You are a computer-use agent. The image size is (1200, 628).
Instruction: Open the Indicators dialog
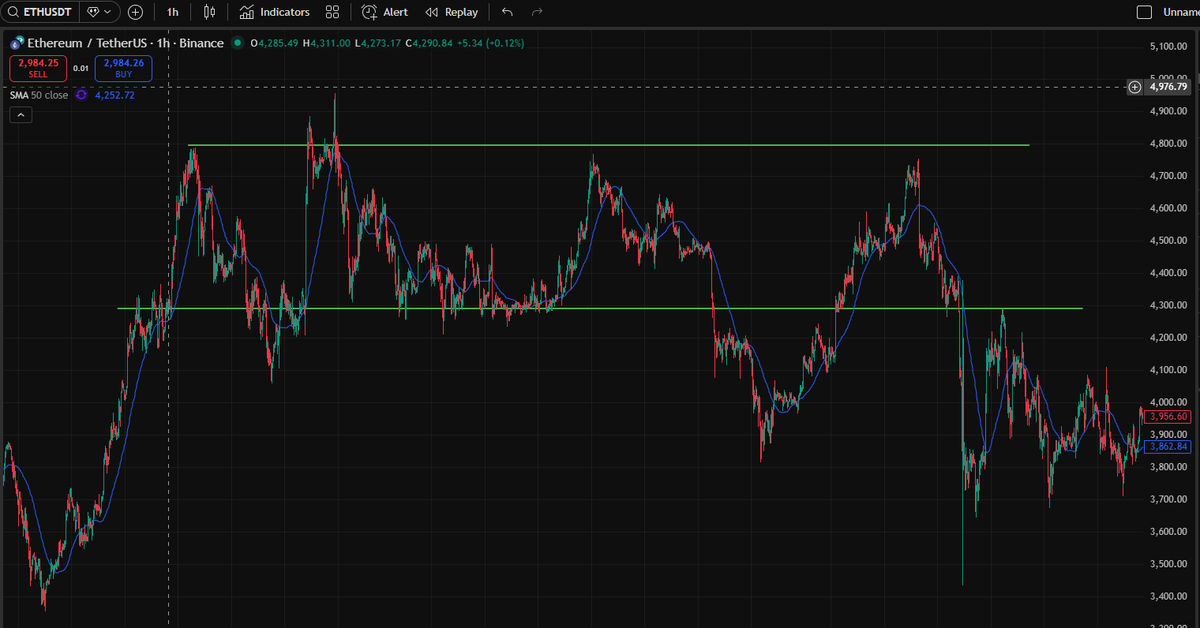tap(275, 12)
